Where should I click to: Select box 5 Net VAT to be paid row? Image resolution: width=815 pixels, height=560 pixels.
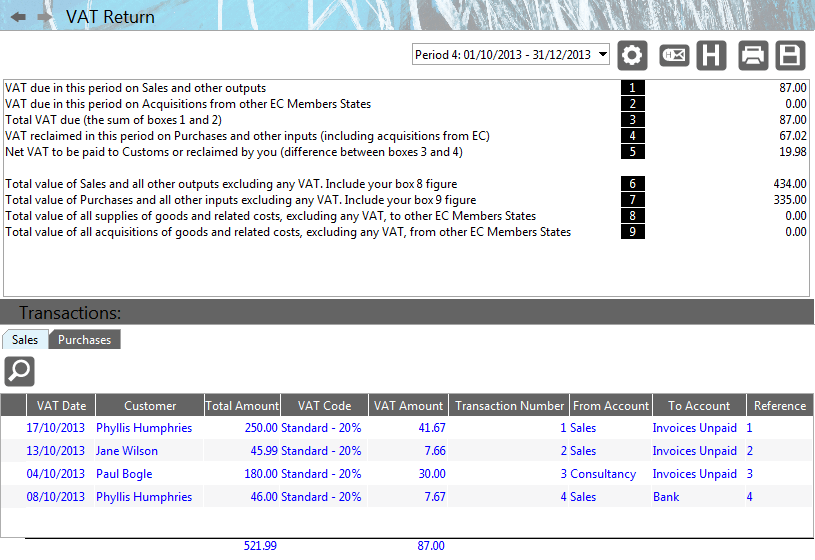pyautogui.click(x=405, y=152)
